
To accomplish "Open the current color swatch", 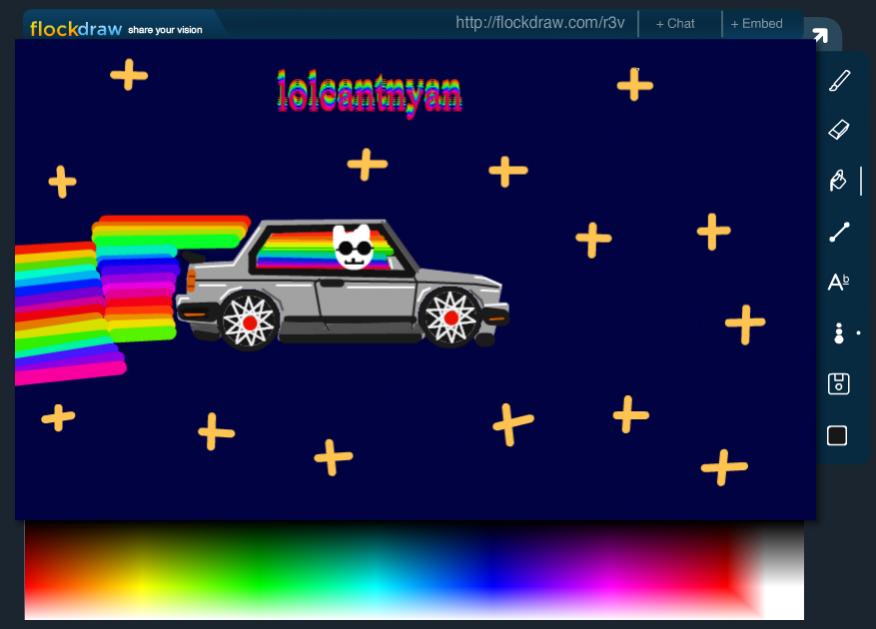I will (x=838, y=435).
